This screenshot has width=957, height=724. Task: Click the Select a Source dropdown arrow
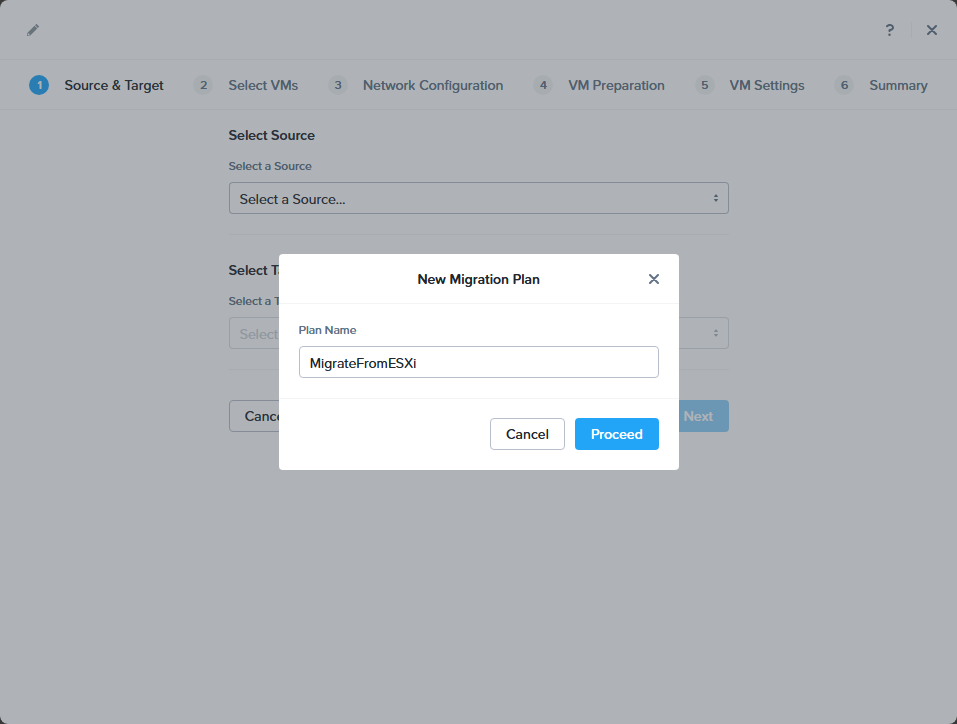[716, 198]
